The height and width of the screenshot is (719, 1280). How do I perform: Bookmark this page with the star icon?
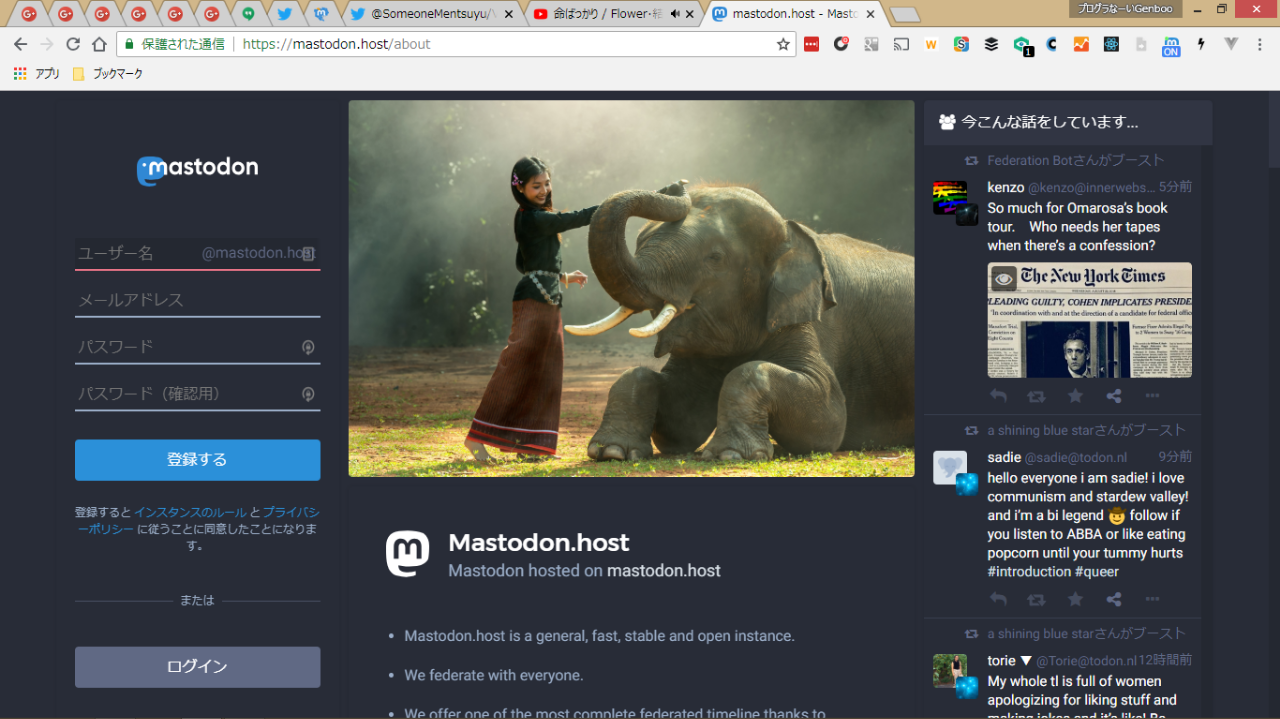(783, 44)
